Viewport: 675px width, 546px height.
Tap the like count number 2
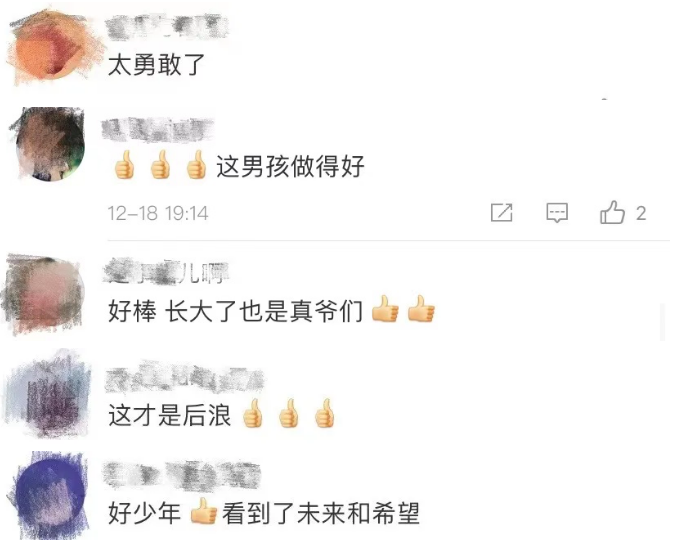(641, 214)
